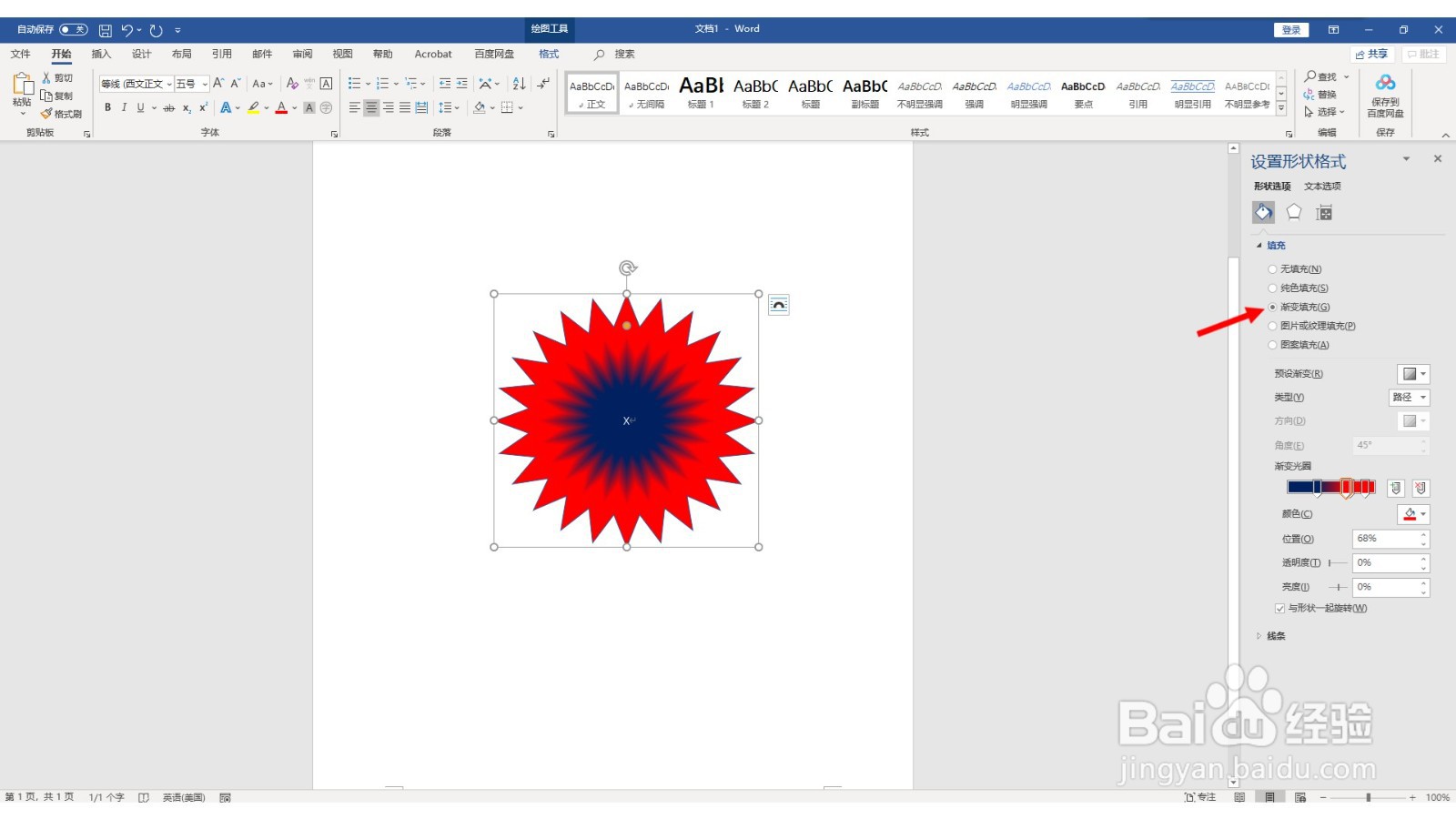Image resolution: width=1456 pixels, height=819 pixels.
Task: Add a gradient stop
Action: 1396,489
